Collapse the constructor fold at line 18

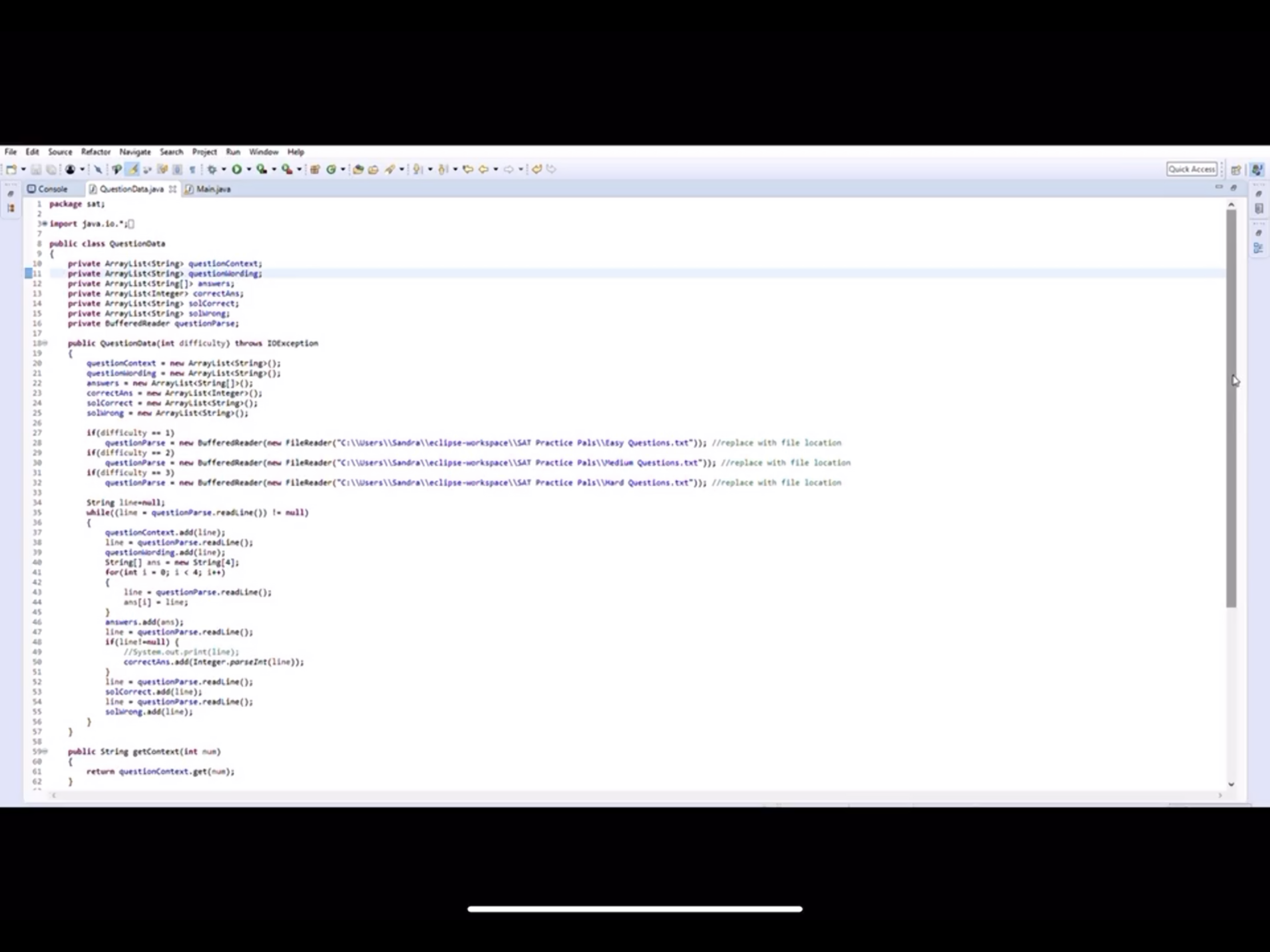pyautogui.click(x=45, y=343)
